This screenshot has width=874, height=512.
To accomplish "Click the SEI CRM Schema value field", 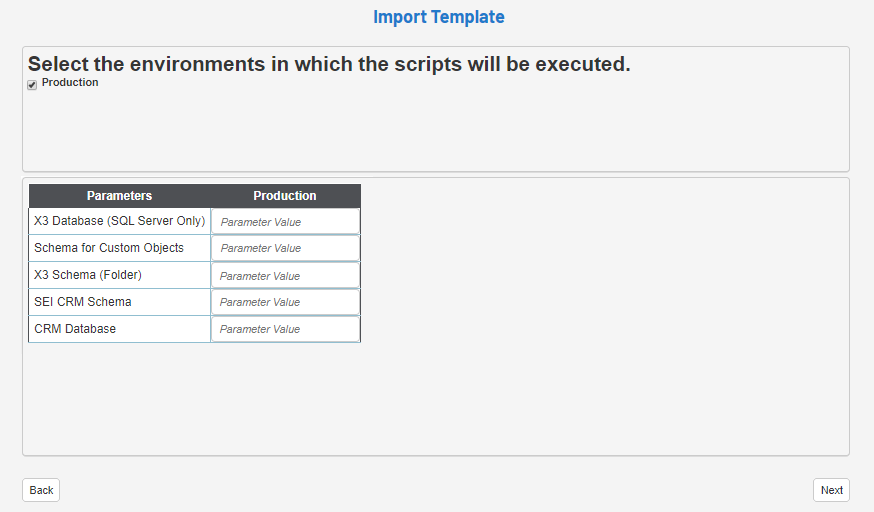I will [x=285, y=302].
